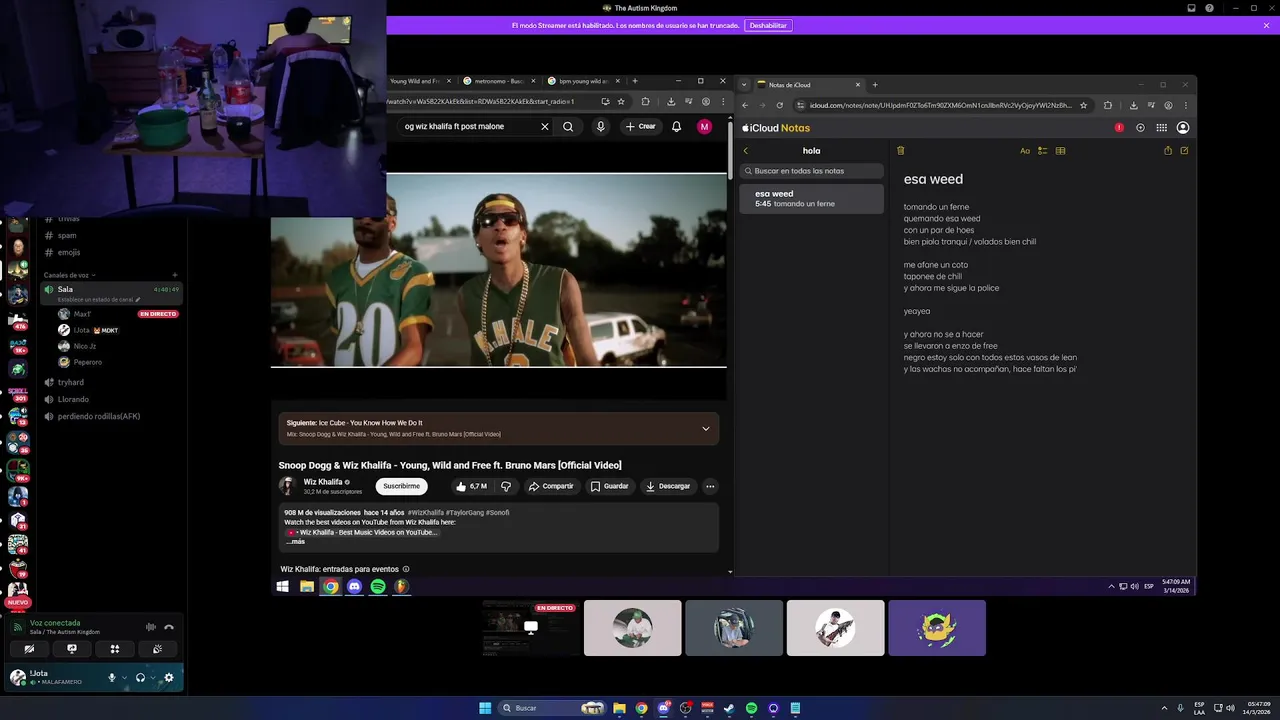Click the Deshabilitar streamer mode button
This screenshot has width=1280, height=720.
pyautogui.click(x=769, y=25)
